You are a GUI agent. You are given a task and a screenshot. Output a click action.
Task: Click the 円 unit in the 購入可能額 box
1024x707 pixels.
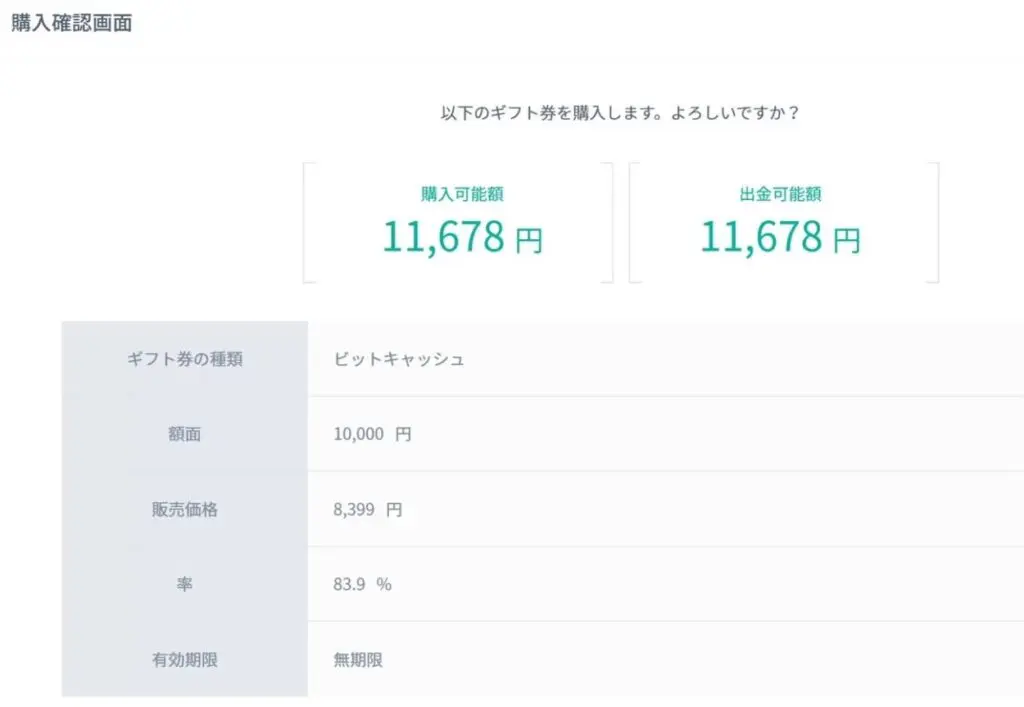pos(529,241)
